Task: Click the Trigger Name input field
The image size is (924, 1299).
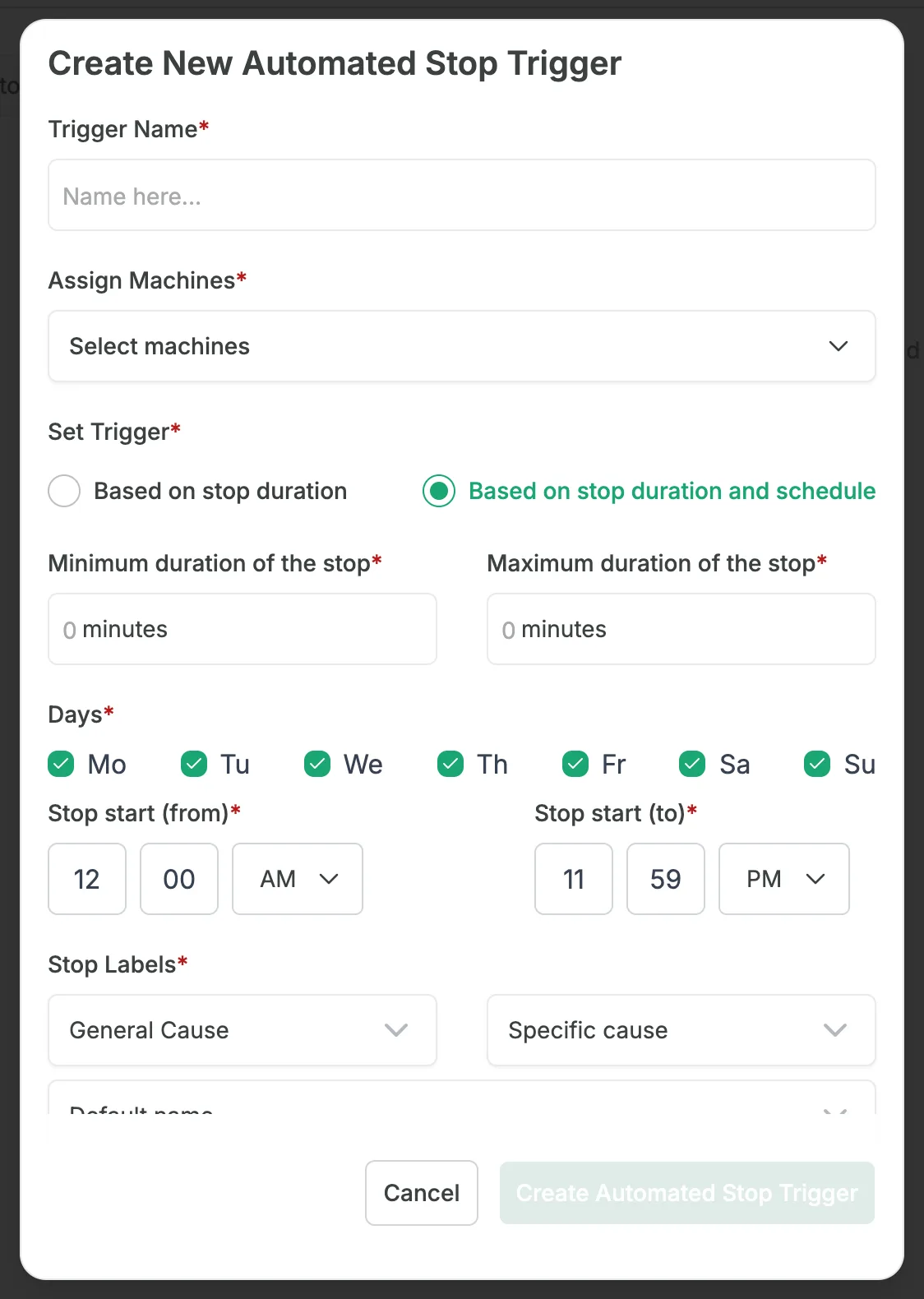Action: point(461,195)
